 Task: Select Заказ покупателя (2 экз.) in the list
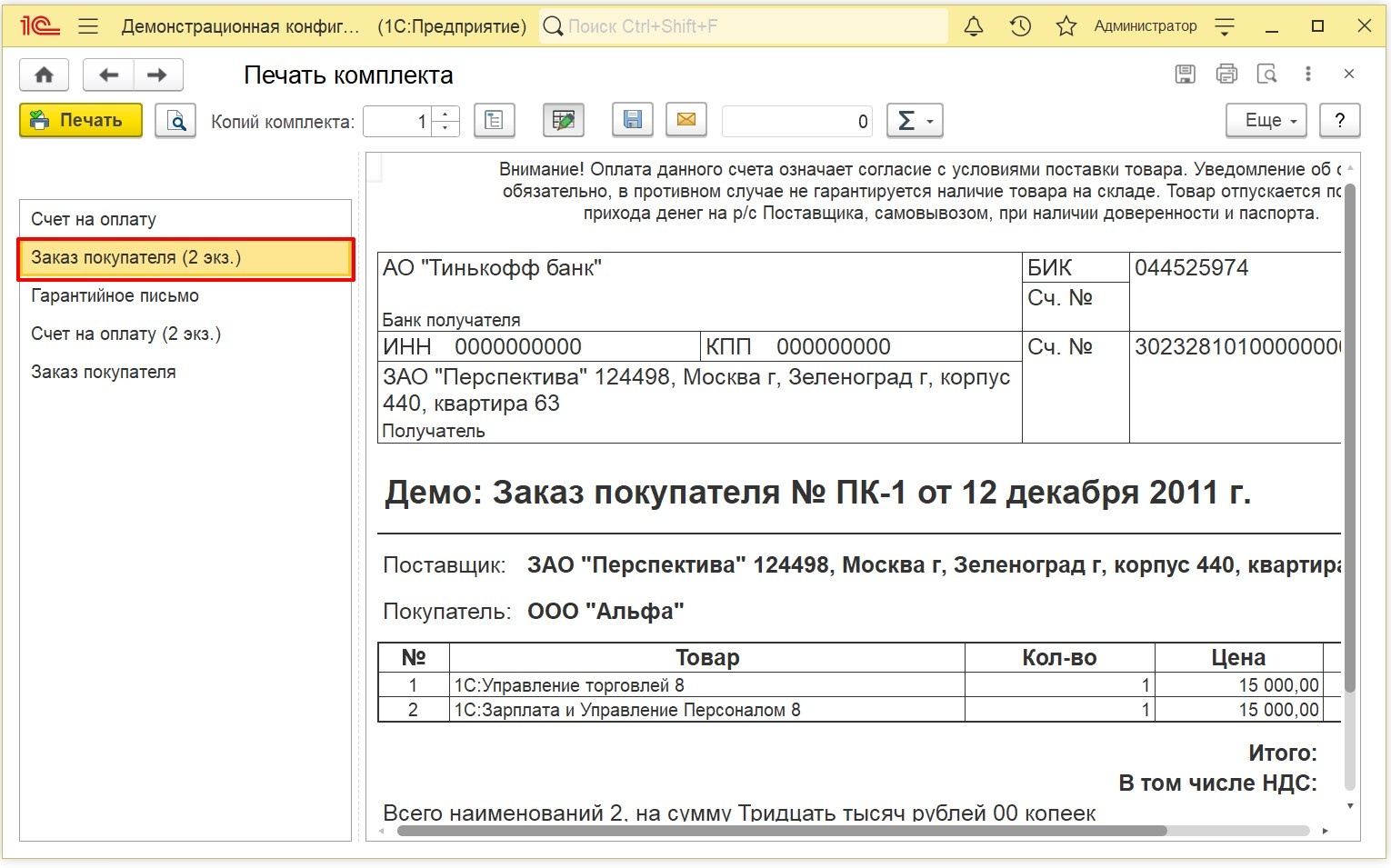[x=185, y=258]
